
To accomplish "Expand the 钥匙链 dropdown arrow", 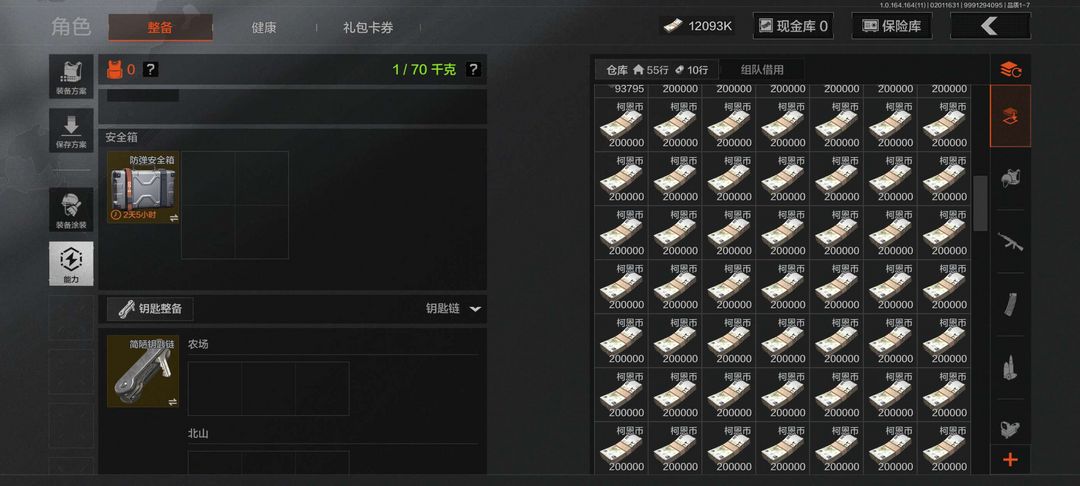I will pyautogui.click(x=475, y=309).
